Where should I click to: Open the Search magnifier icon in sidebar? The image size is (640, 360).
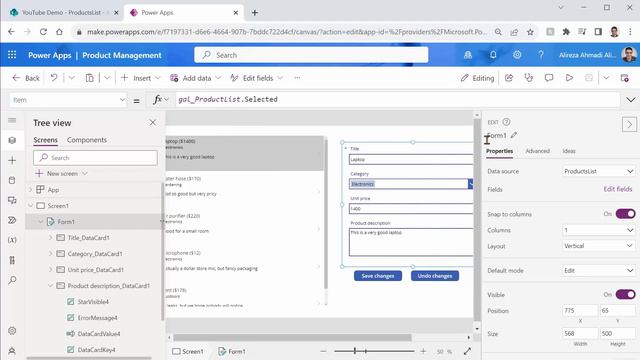pyautogui.click(x=12, y=280)
